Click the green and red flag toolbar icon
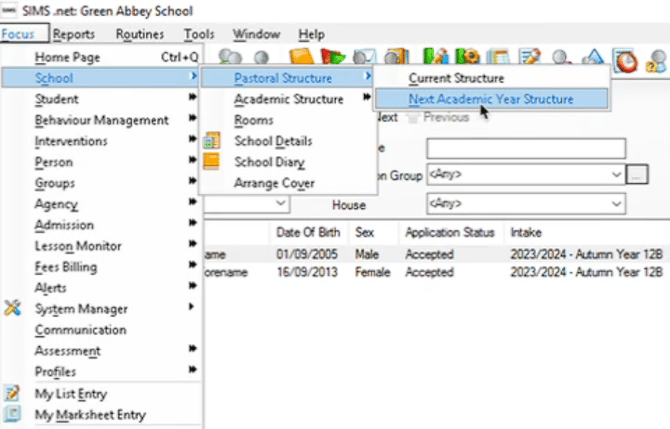Viewport: 670px width, 429px height. click(332, 58)
